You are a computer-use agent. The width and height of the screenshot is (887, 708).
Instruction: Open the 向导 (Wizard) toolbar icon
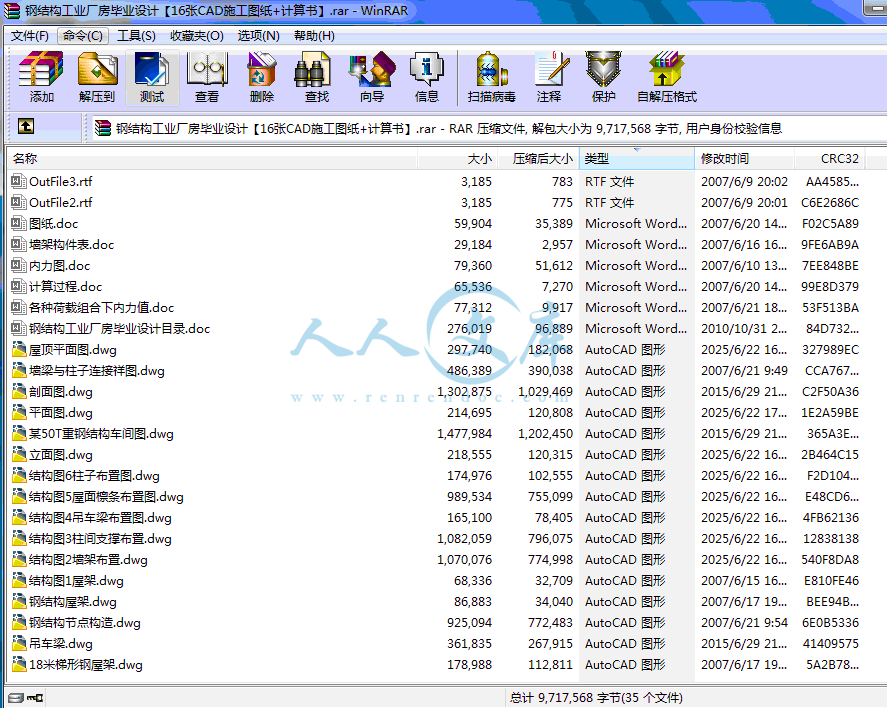372,70
